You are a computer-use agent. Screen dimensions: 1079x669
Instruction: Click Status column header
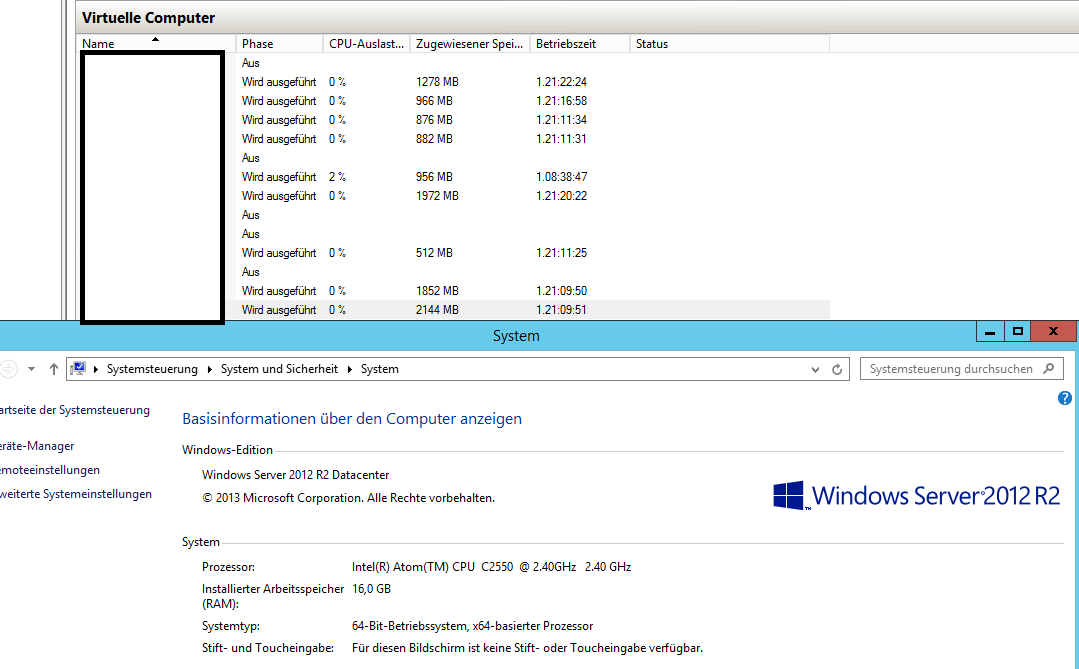(729, 43)
